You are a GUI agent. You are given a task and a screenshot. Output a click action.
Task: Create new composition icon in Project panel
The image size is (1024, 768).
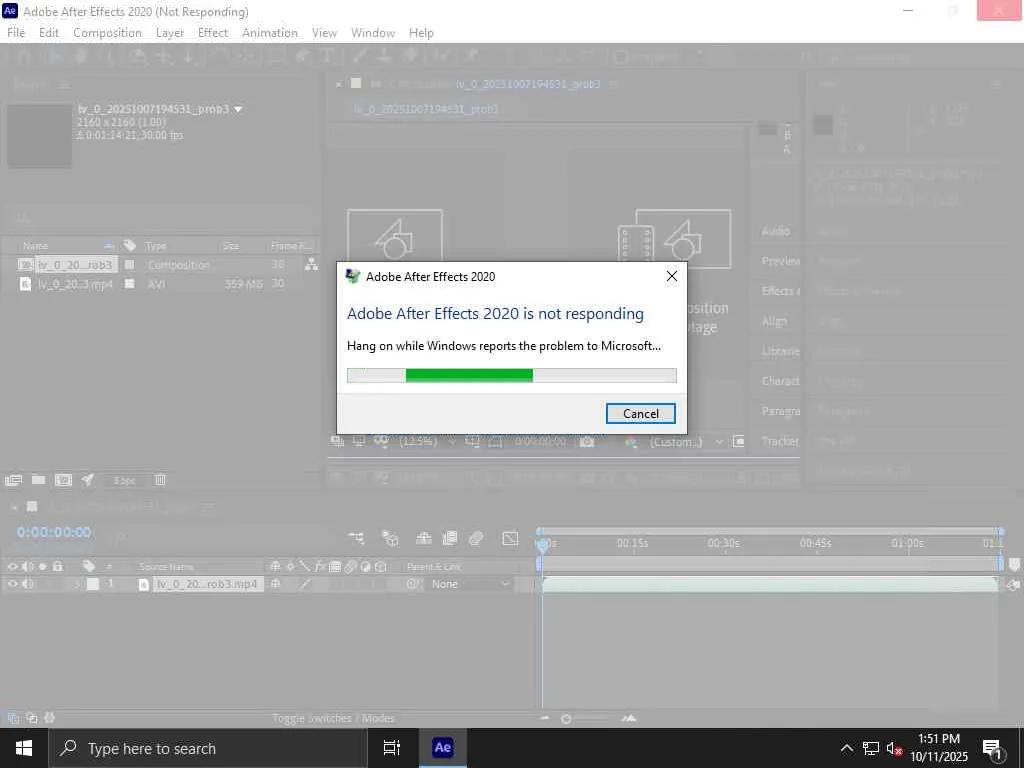point(63,480)
